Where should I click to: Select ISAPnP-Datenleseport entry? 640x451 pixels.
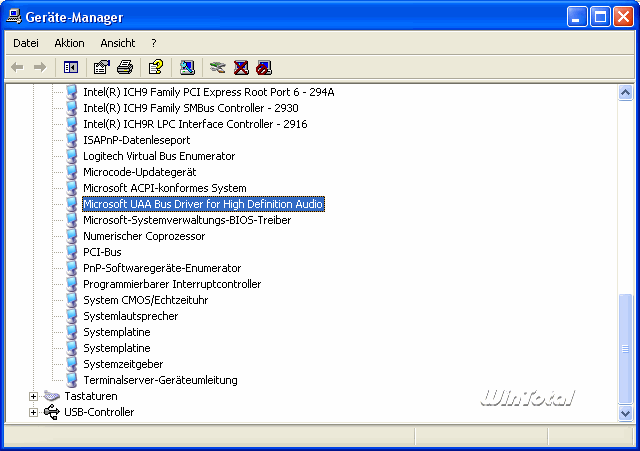click(137, 140)
